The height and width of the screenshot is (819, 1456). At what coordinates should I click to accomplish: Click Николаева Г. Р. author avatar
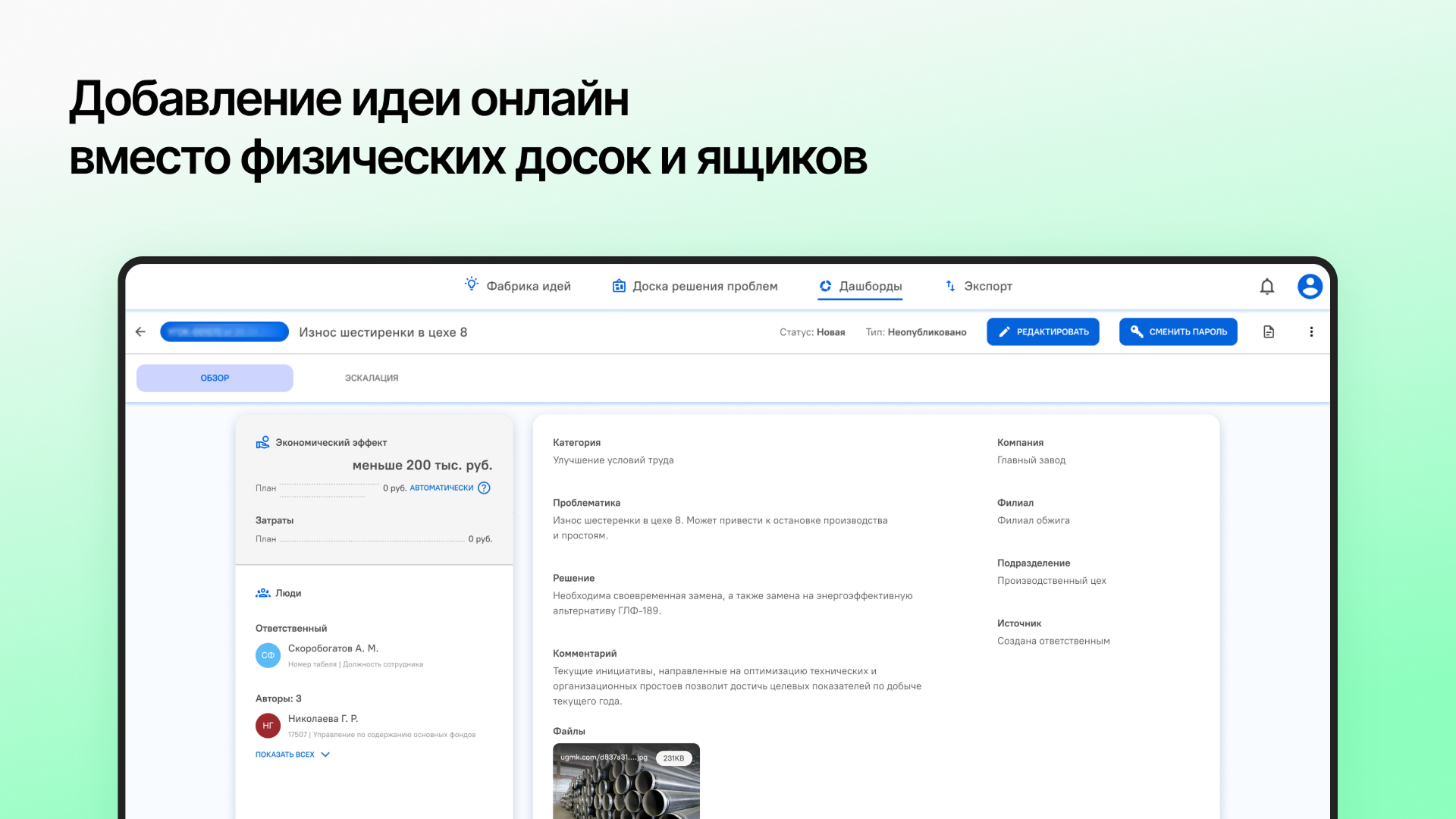(x=268, y=726)
